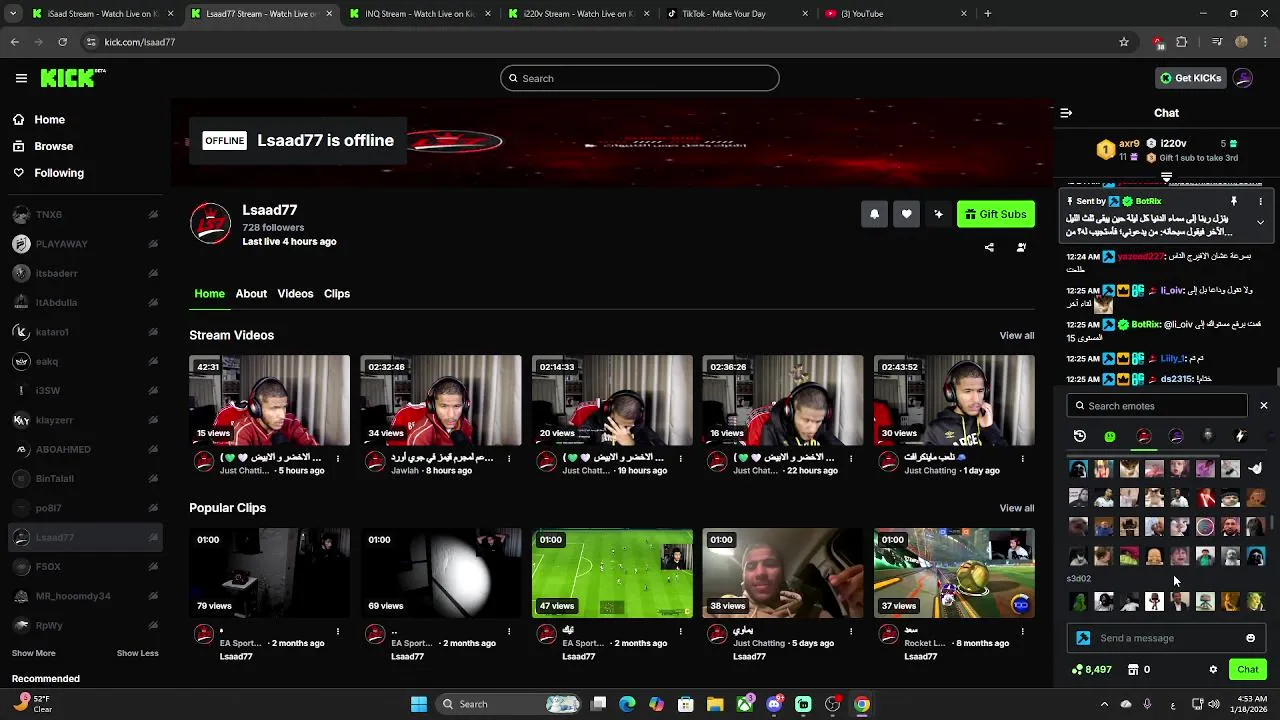Click yazeed227 username in chat
Image resolution: width=1280 pixels, height=720 pixels.
click(x=1140, y=257)
